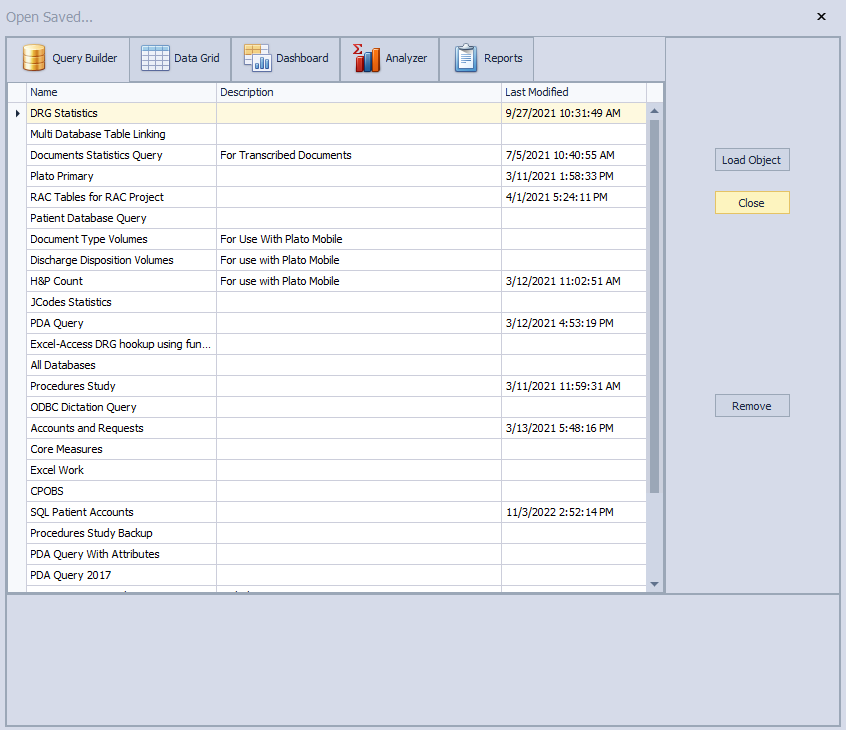Click the scrollbar up arrow

point(654,111)
